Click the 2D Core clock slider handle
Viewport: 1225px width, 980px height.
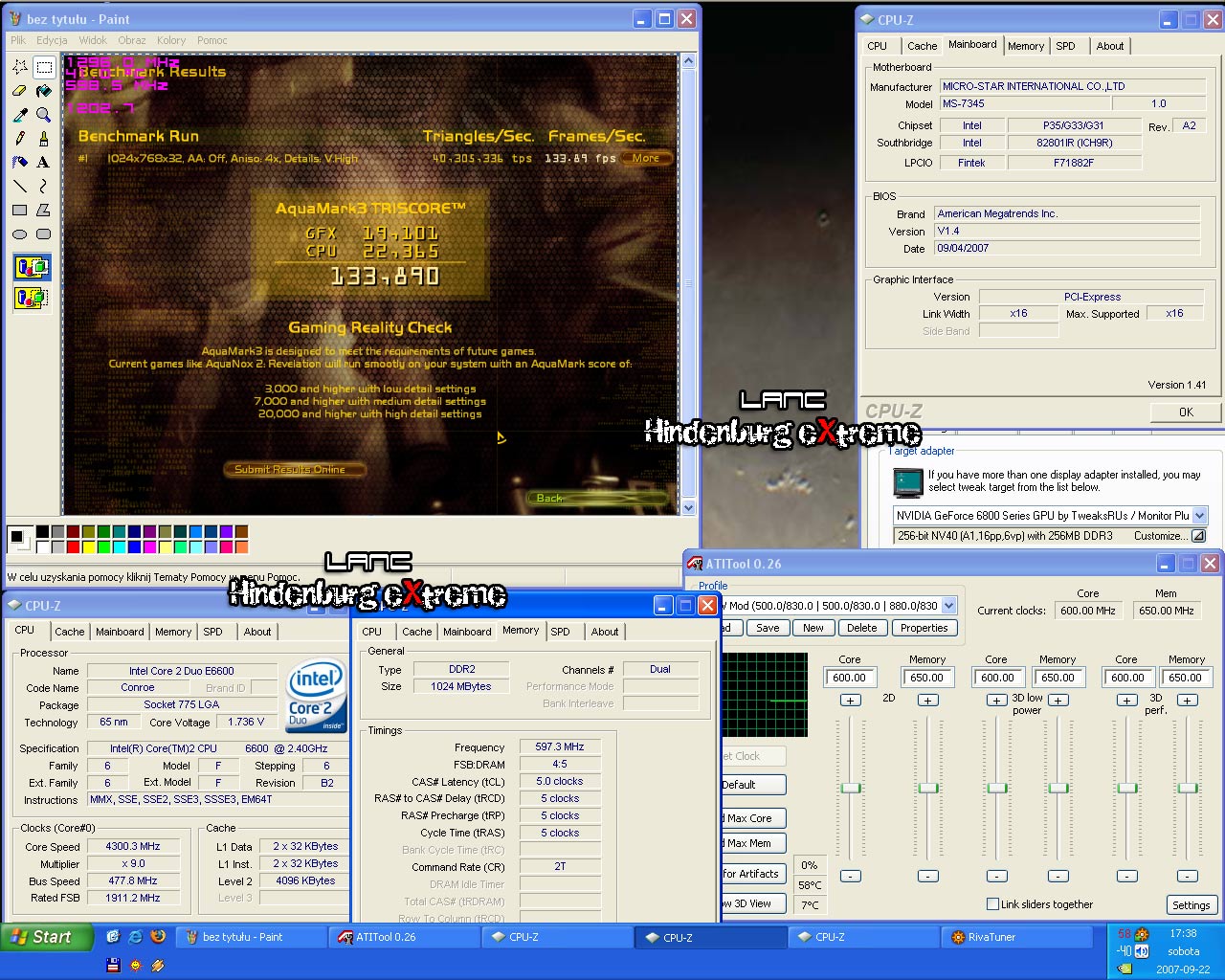[850, 788]
